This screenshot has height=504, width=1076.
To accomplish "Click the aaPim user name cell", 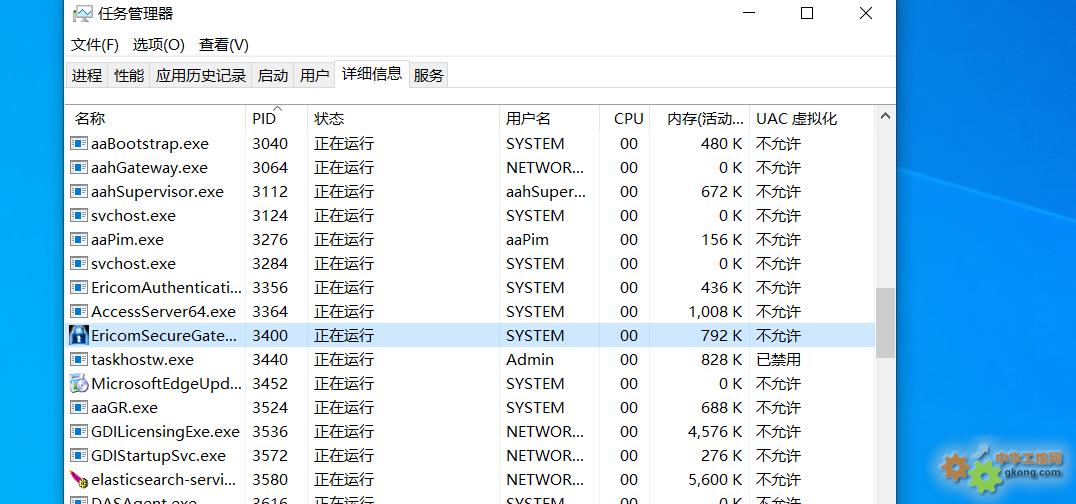I will (x=528, y=240).
